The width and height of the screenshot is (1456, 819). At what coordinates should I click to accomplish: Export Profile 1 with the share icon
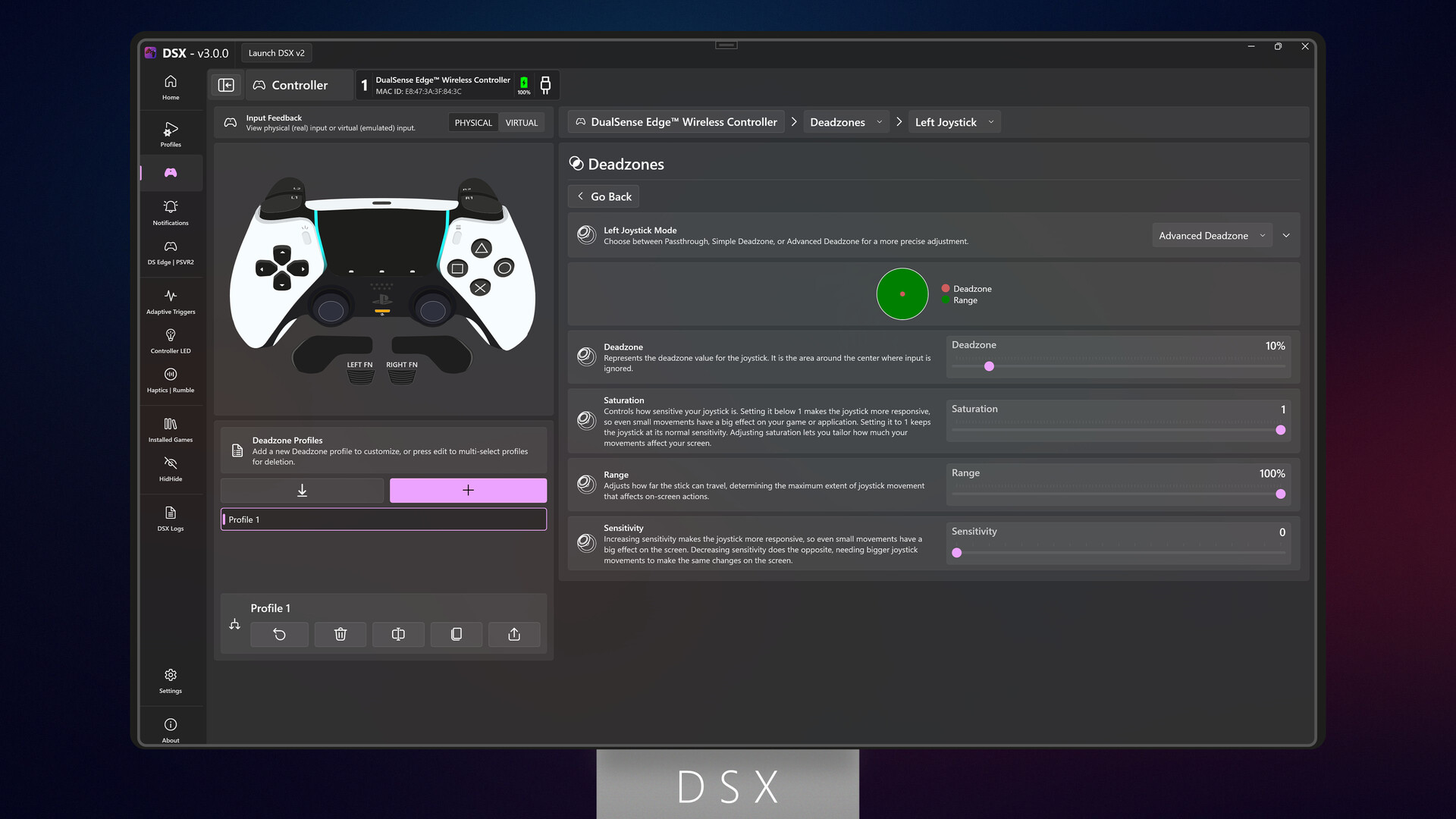pyautogui.click(x=514, y=635)
